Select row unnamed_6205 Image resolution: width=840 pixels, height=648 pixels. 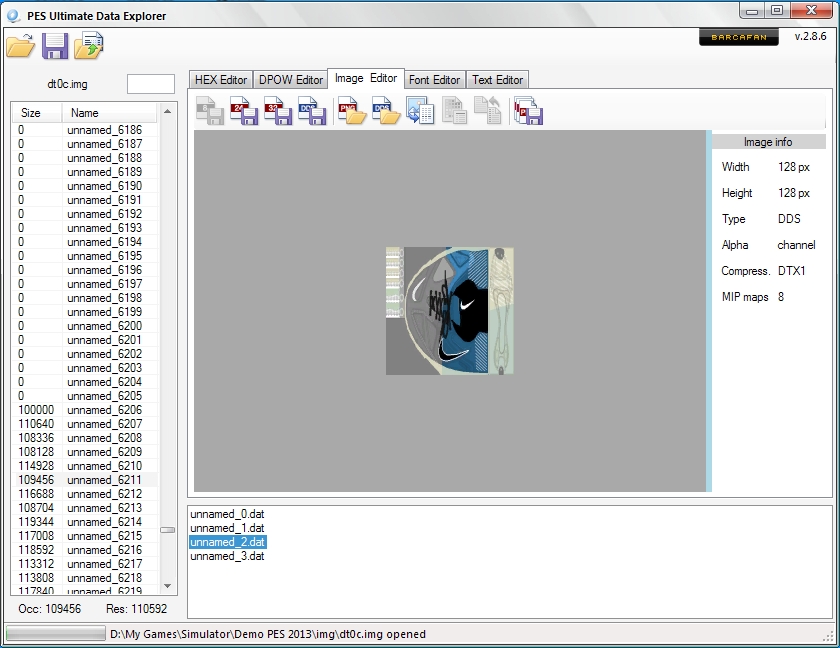(x=85, y=396)
